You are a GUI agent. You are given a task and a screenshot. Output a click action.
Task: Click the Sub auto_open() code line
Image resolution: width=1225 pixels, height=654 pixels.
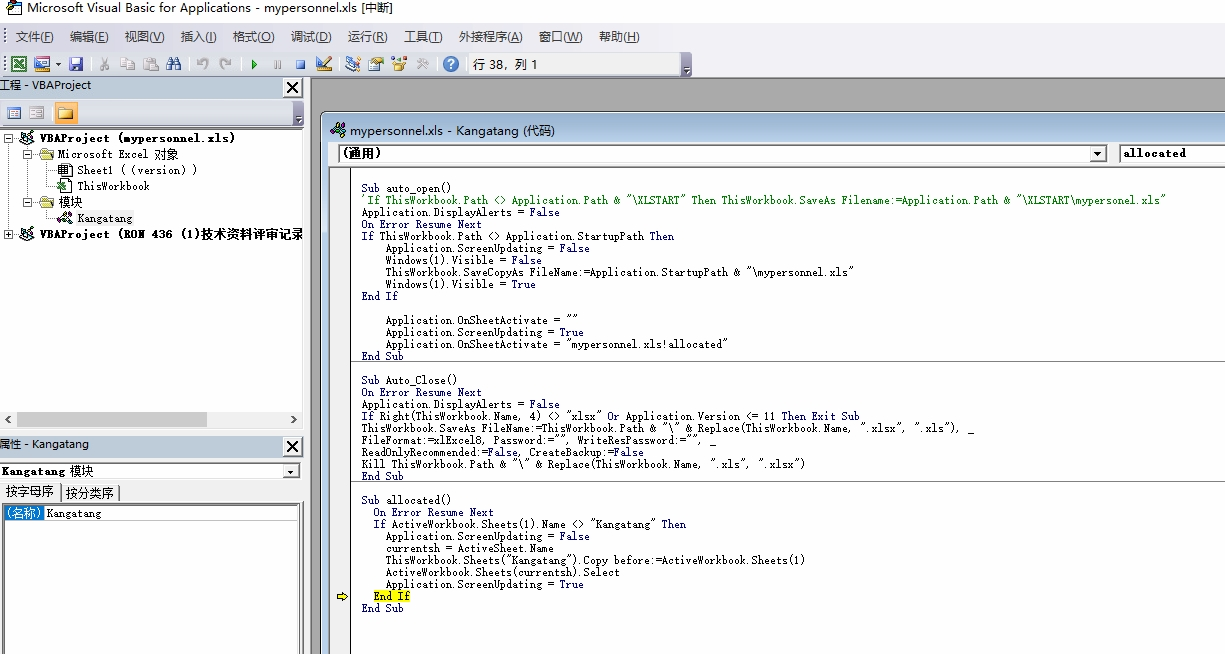(x=406, y=188)
